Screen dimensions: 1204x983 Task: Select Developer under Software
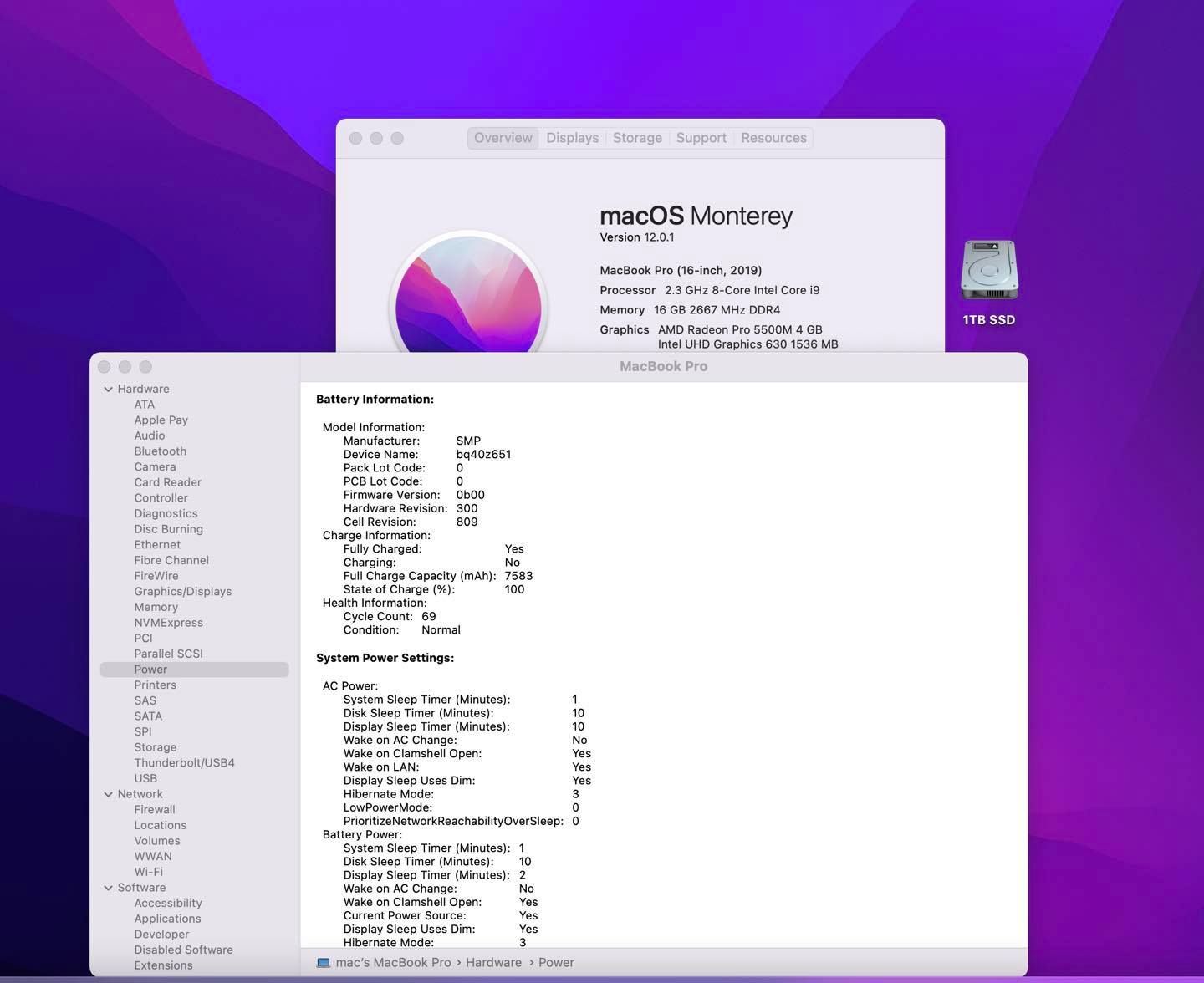tap(162, 935)
